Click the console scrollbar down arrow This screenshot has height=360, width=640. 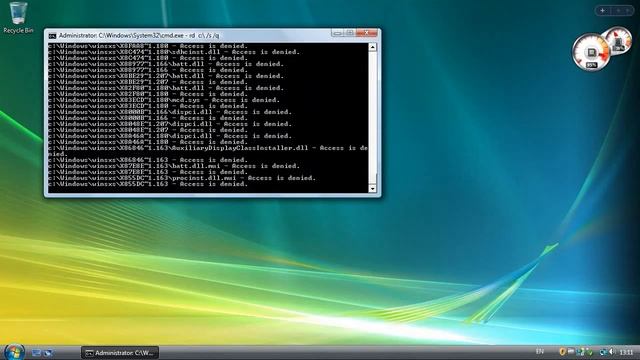tap(372, 189)
